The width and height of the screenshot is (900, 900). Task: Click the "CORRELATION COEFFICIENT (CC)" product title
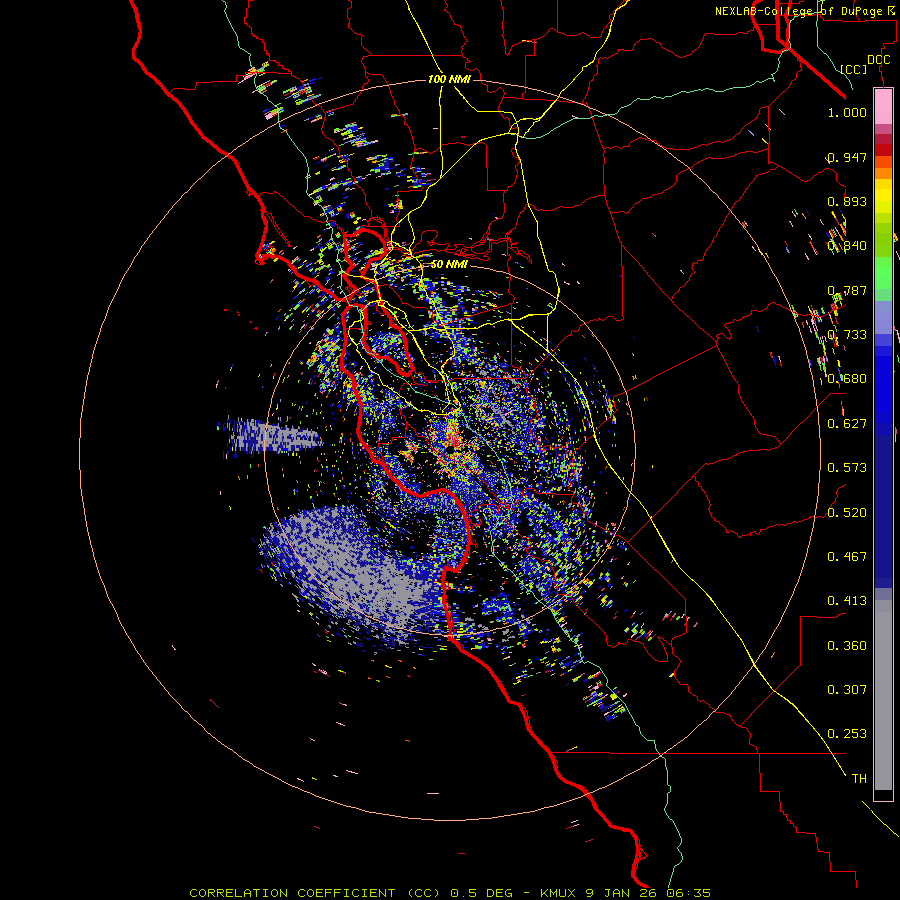tap(315, 893)
